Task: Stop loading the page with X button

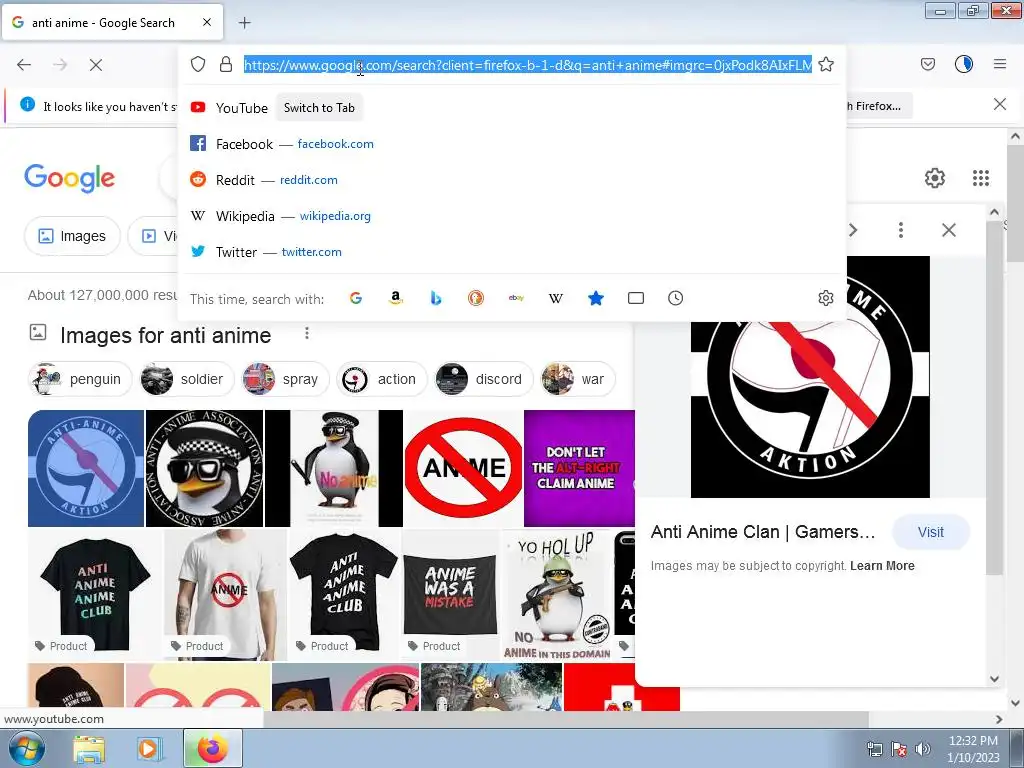Action: [x=96, y=65]
